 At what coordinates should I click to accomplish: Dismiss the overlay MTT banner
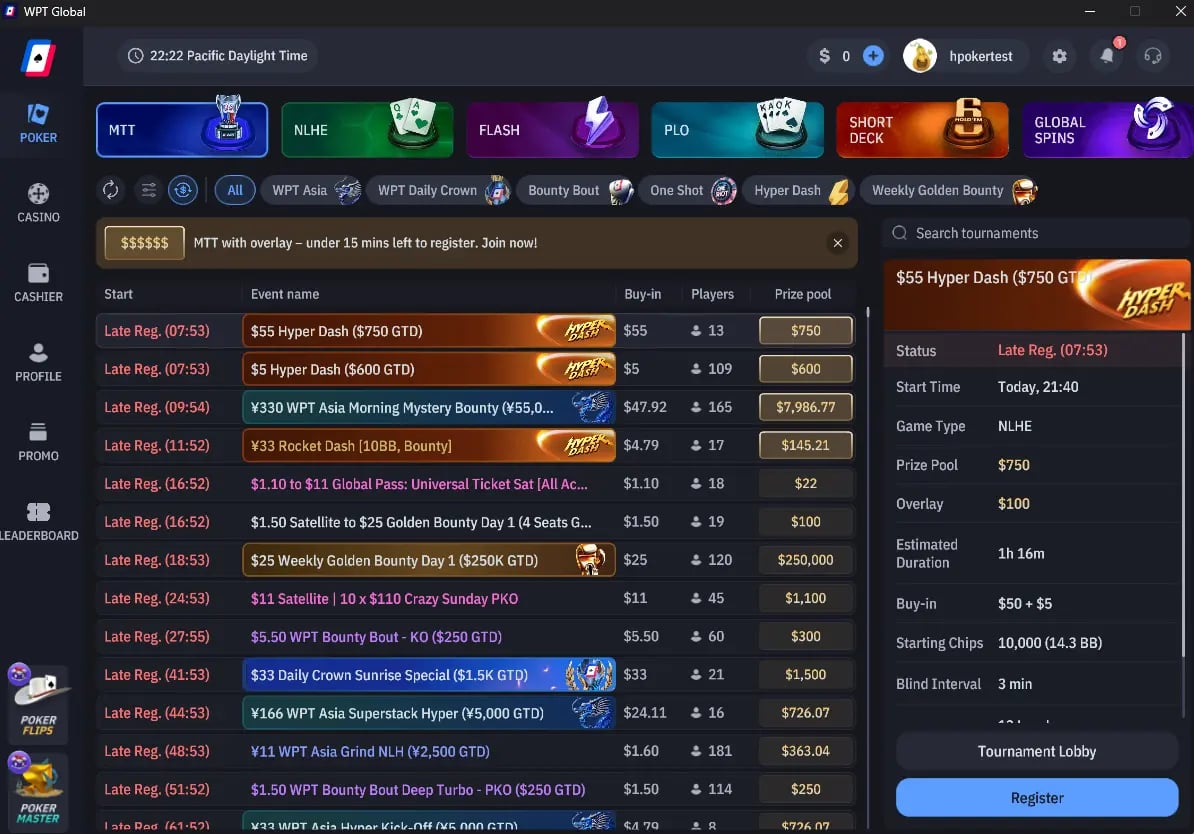click(x=838, y=243)
